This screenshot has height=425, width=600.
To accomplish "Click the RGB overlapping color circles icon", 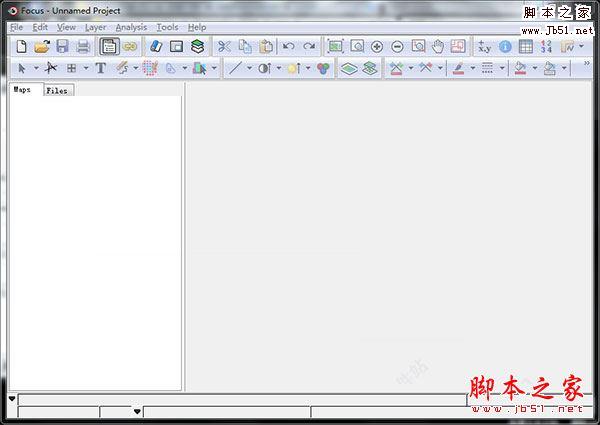I will tap(323, 68).
